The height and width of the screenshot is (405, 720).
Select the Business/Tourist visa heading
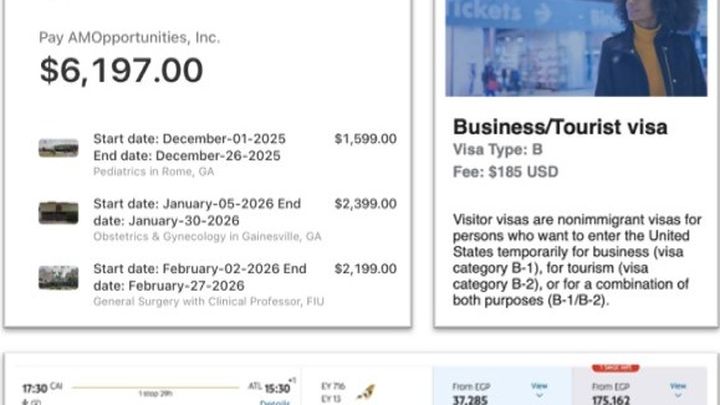(560, 127)
